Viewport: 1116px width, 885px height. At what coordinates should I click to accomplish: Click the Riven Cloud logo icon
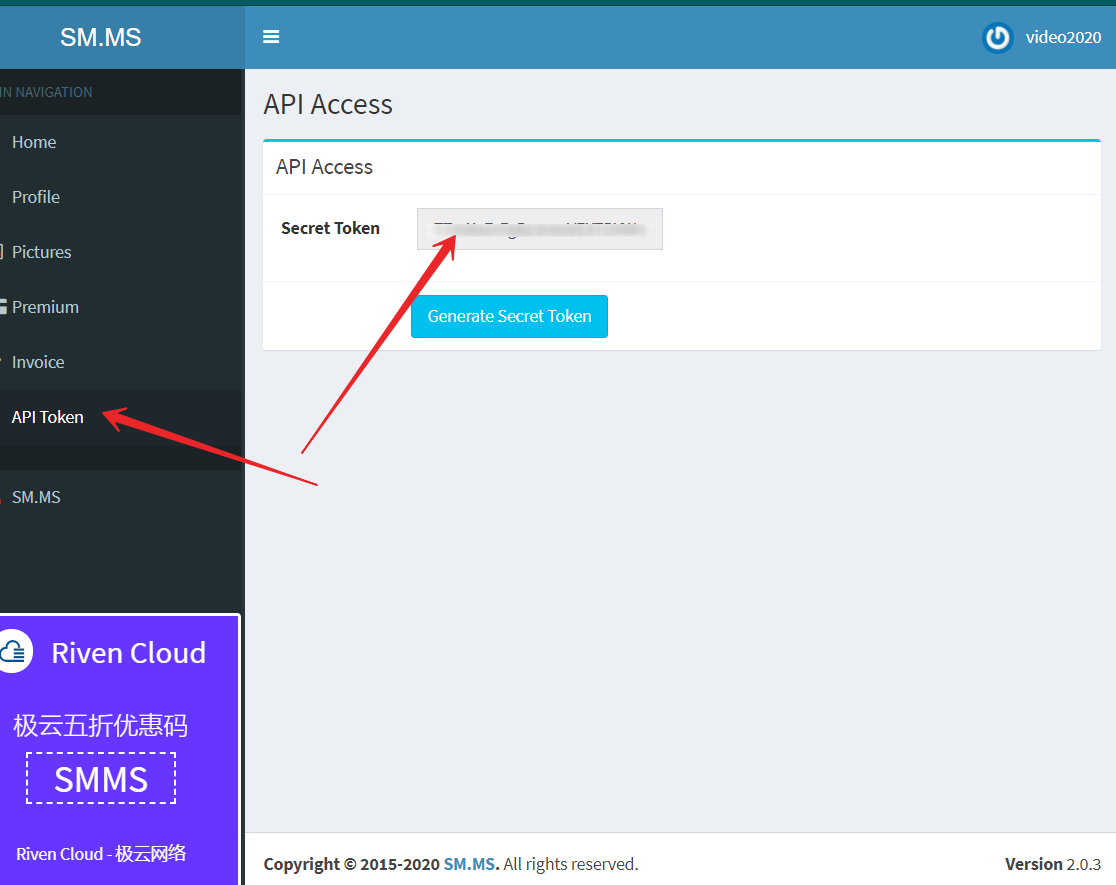pos(14,651)
